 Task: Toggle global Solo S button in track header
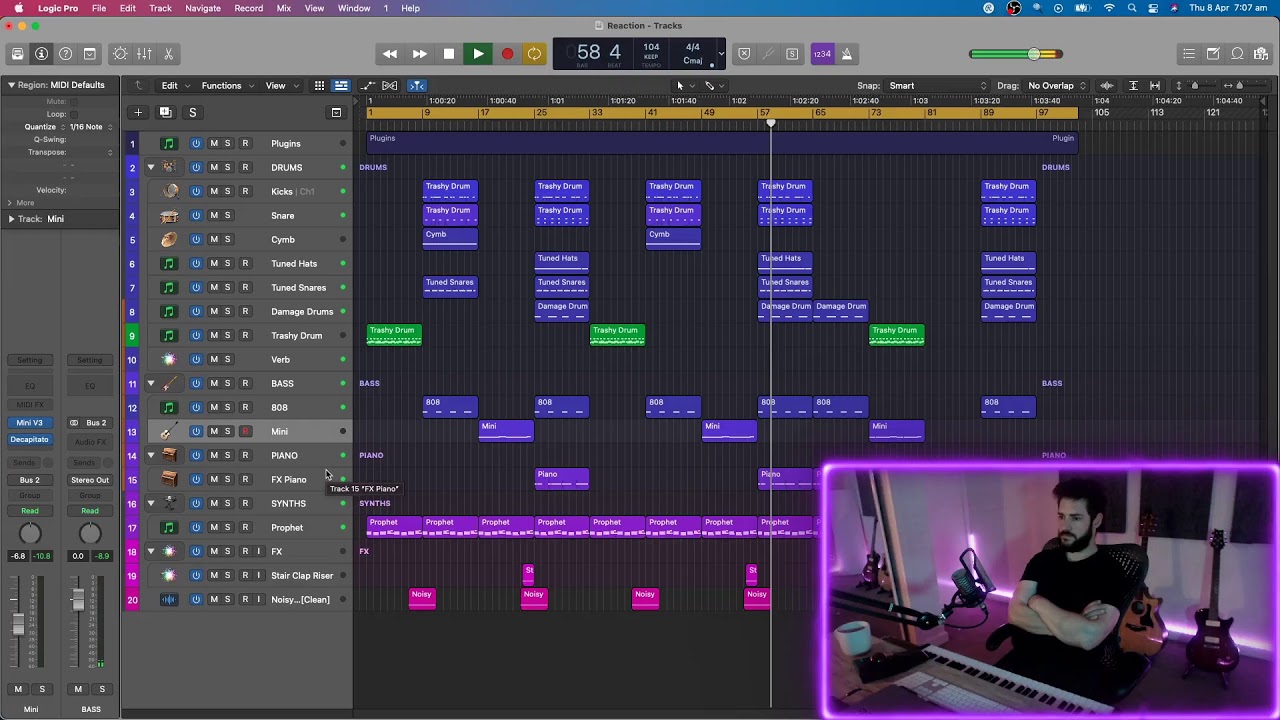[x=192, y=112]
